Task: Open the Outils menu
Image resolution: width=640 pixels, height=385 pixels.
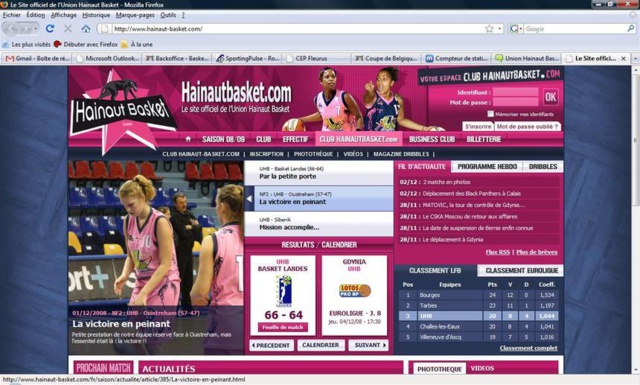Action: point(168,15)
